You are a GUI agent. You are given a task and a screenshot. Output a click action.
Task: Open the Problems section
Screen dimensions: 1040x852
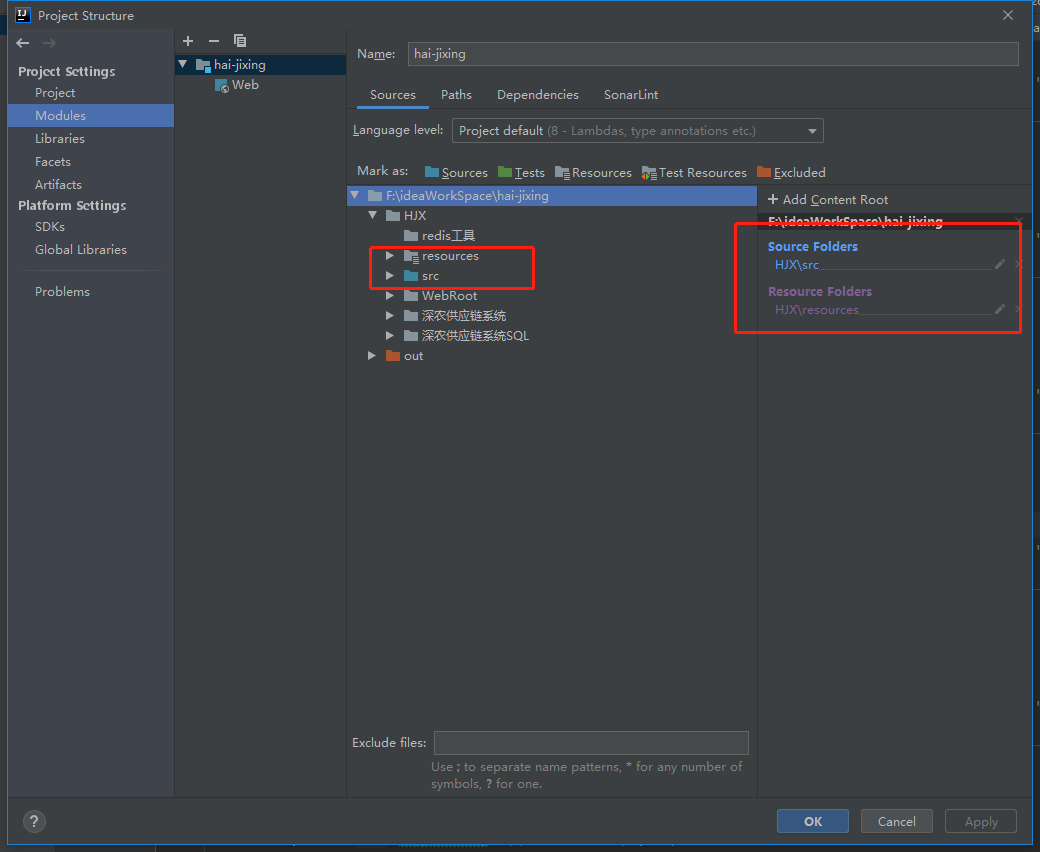click(62, 292)
